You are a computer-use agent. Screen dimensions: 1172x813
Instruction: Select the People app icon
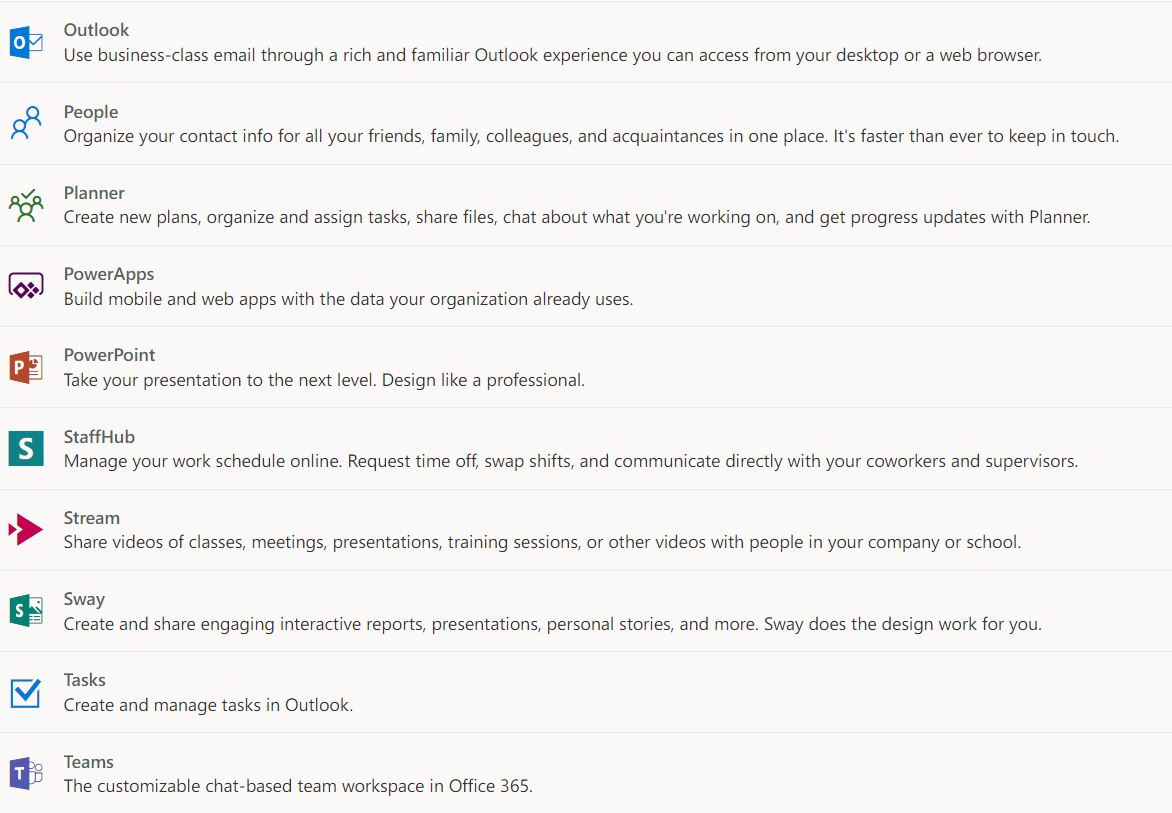pyautogui.click(x=28, y=121)
